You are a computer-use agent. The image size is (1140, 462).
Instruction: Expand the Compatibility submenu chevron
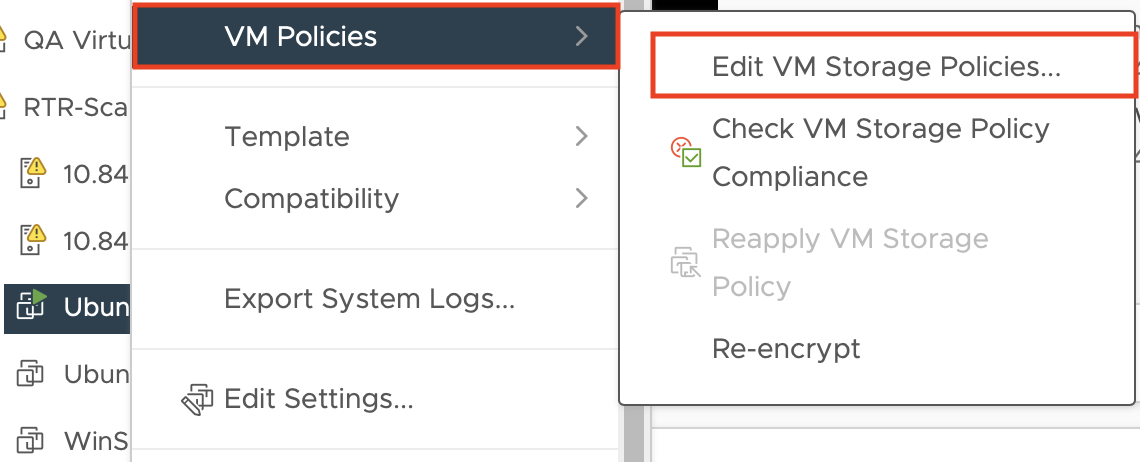click(x=582, y=198)
